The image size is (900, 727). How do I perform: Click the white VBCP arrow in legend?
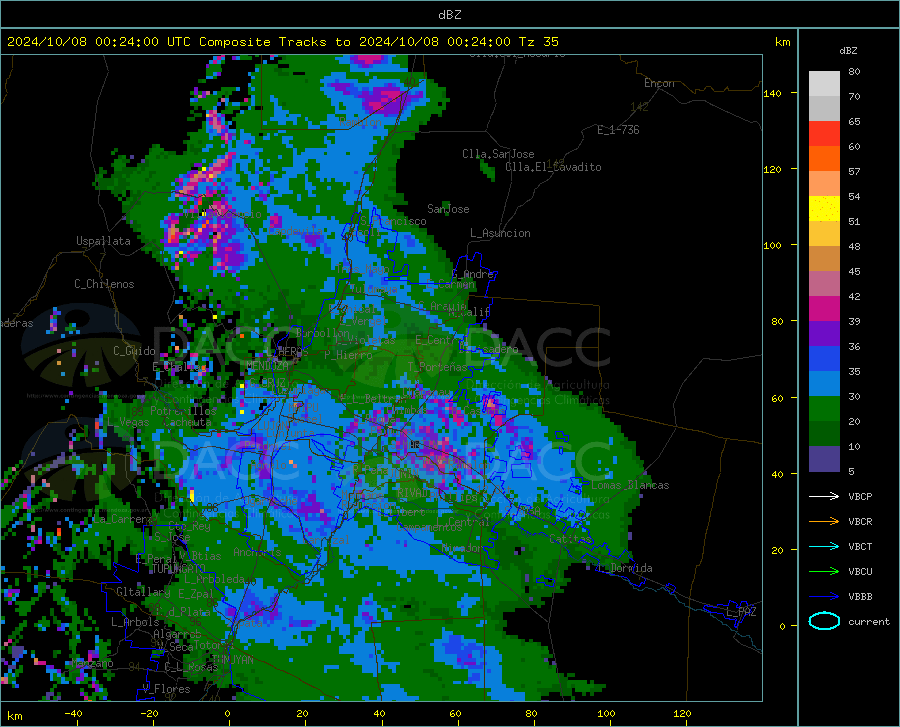(x=824, y=496)
